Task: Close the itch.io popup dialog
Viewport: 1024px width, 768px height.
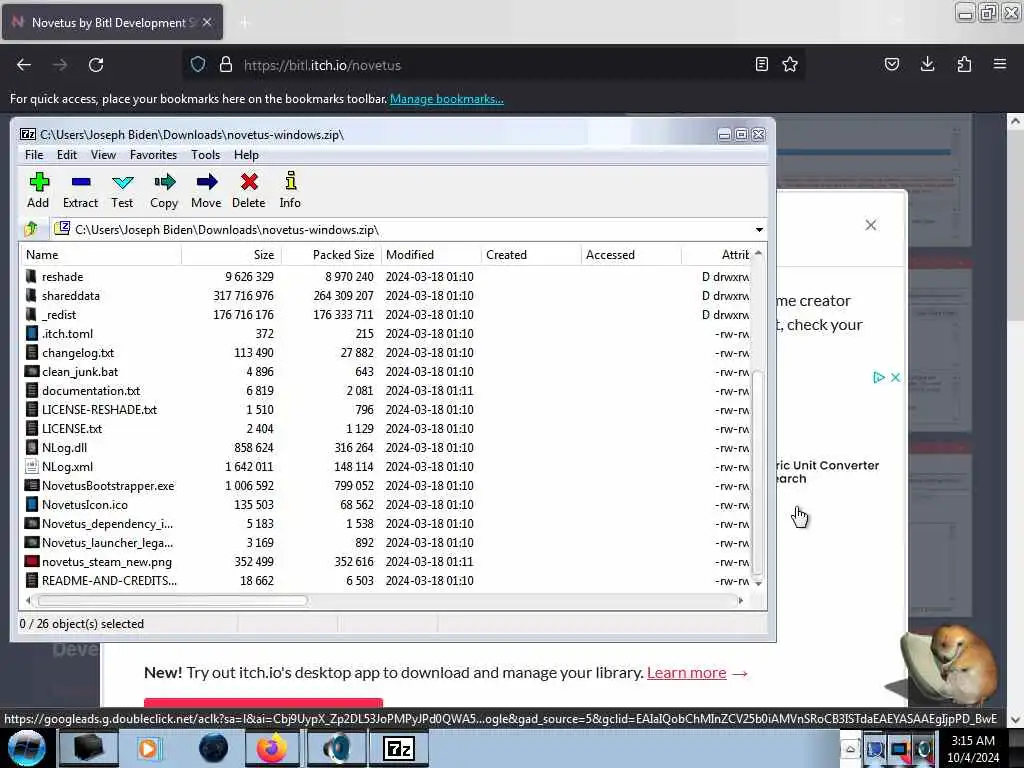Action: click(871, 225)
